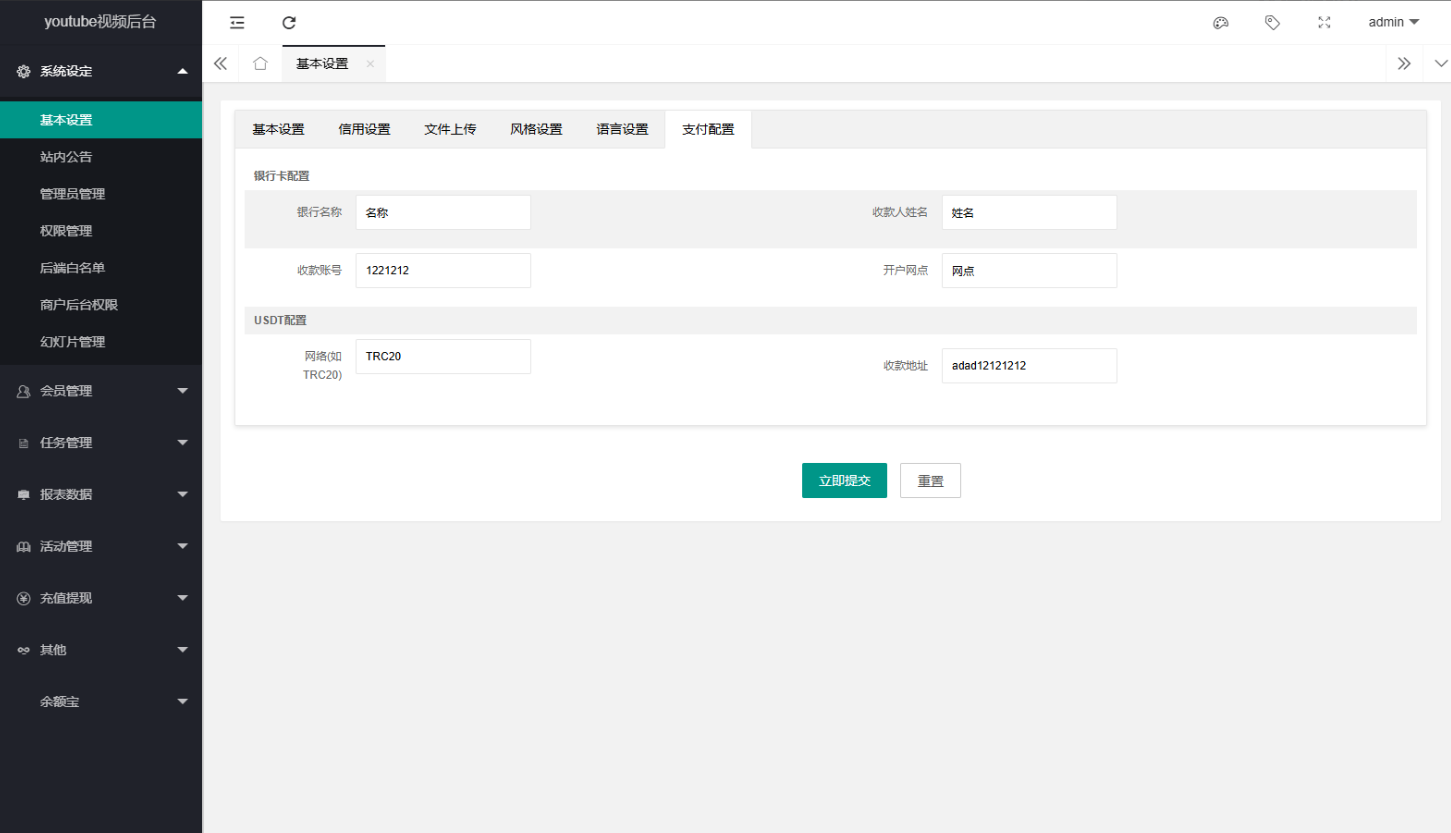Switch to the 信用设置 tab
Screen dimensions: 1451x833
(x=364, y=129)
